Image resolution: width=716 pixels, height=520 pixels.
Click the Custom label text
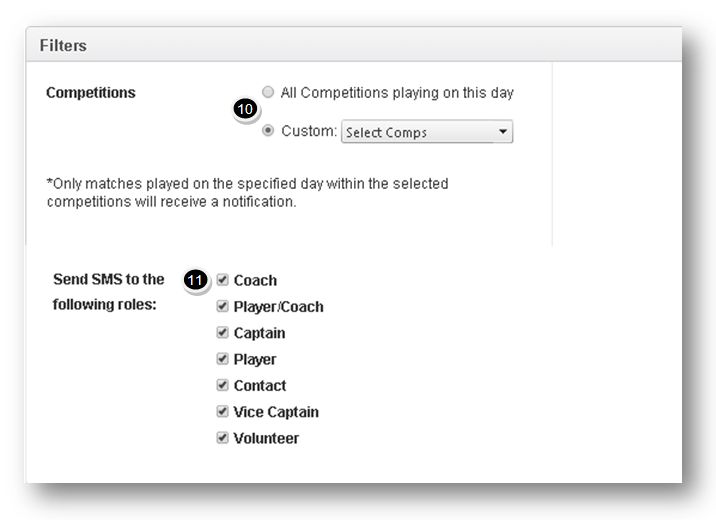pos(309,131)
